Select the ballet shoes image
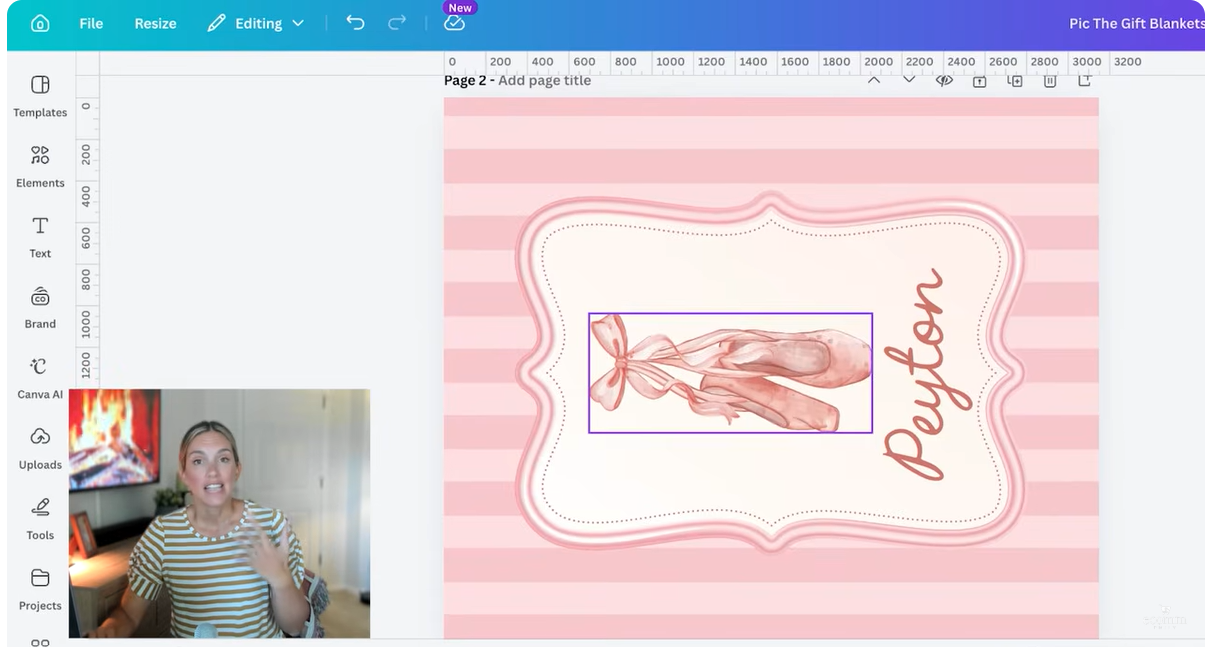Screen dimensions: 1212x647 730,373
